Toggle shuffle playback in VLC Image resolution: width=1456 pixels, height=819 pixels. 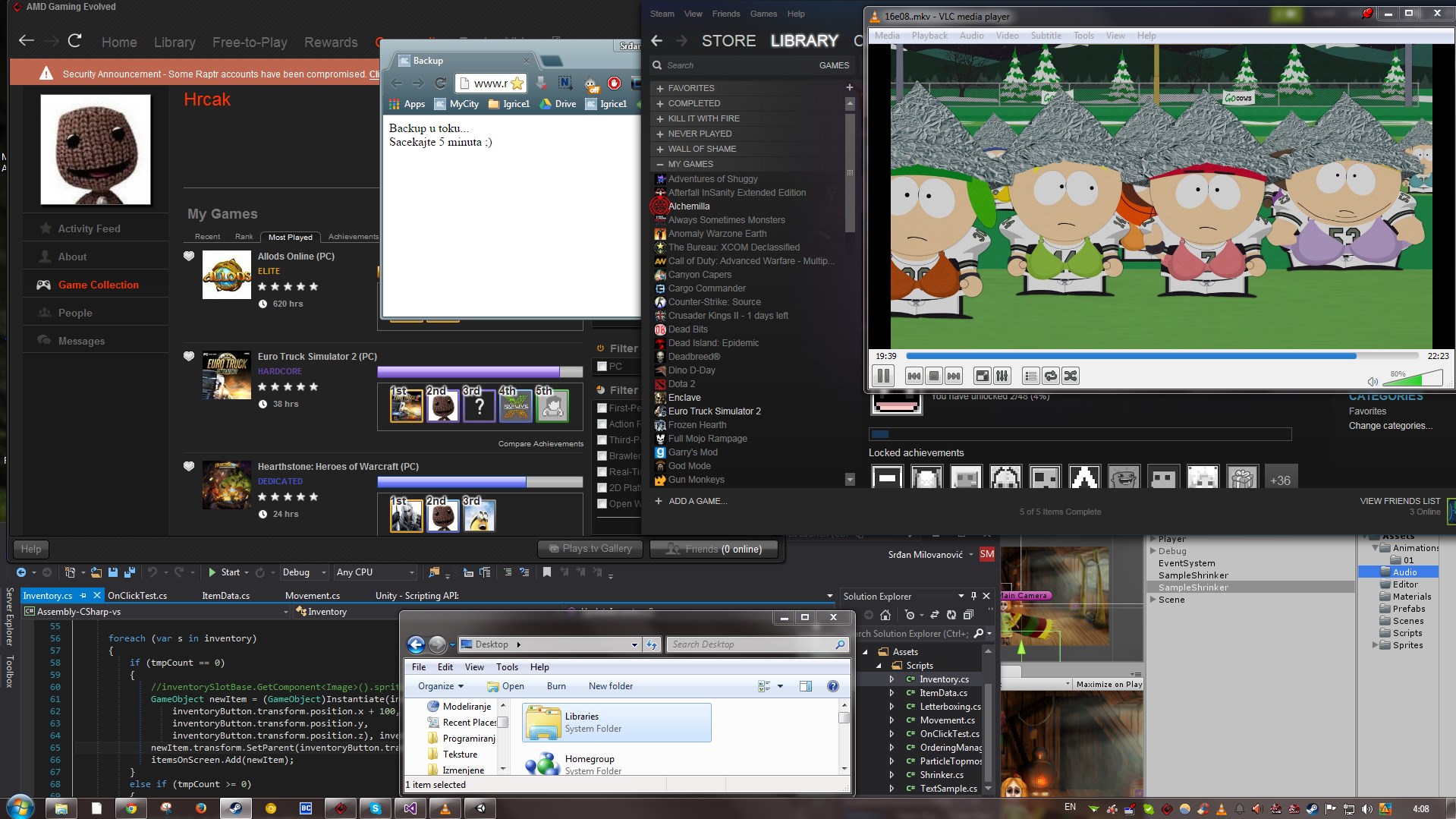tap(1070, 376)
